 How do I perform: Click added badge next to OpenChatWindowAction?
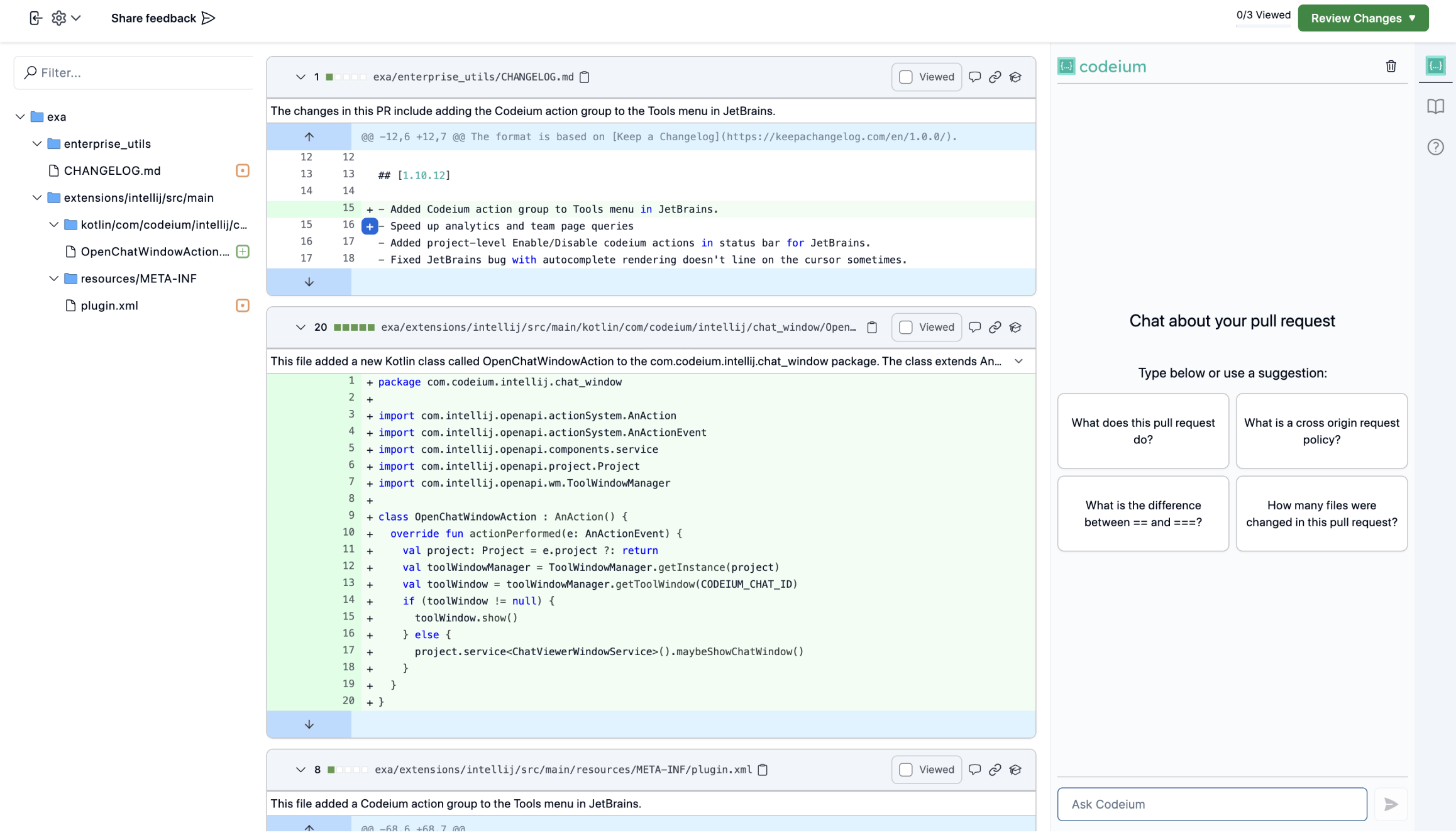click(243, 252)
